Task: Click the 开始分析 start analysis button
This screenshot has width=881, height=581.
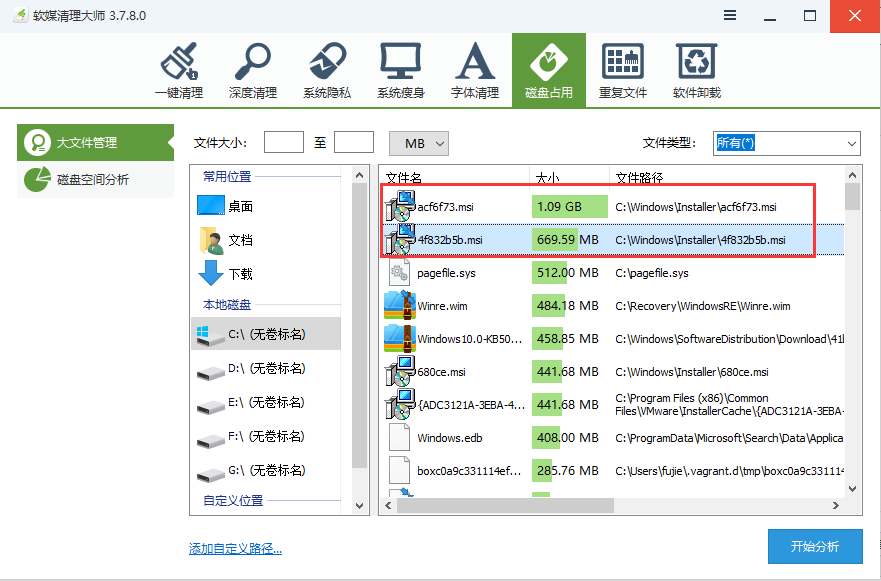Action: coord(815,547)
